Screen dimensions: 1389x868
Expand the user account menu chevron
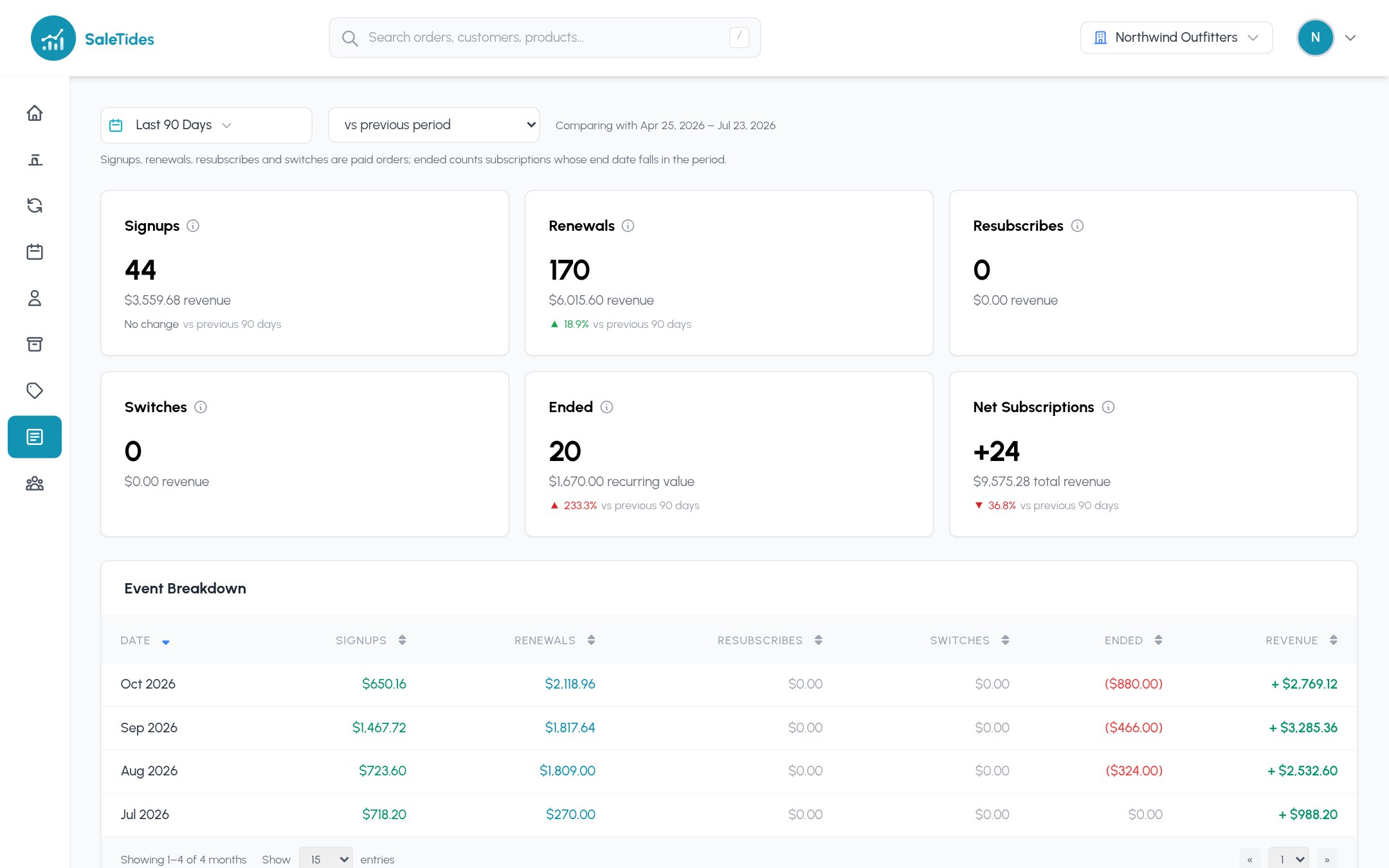pos(1350,38)
